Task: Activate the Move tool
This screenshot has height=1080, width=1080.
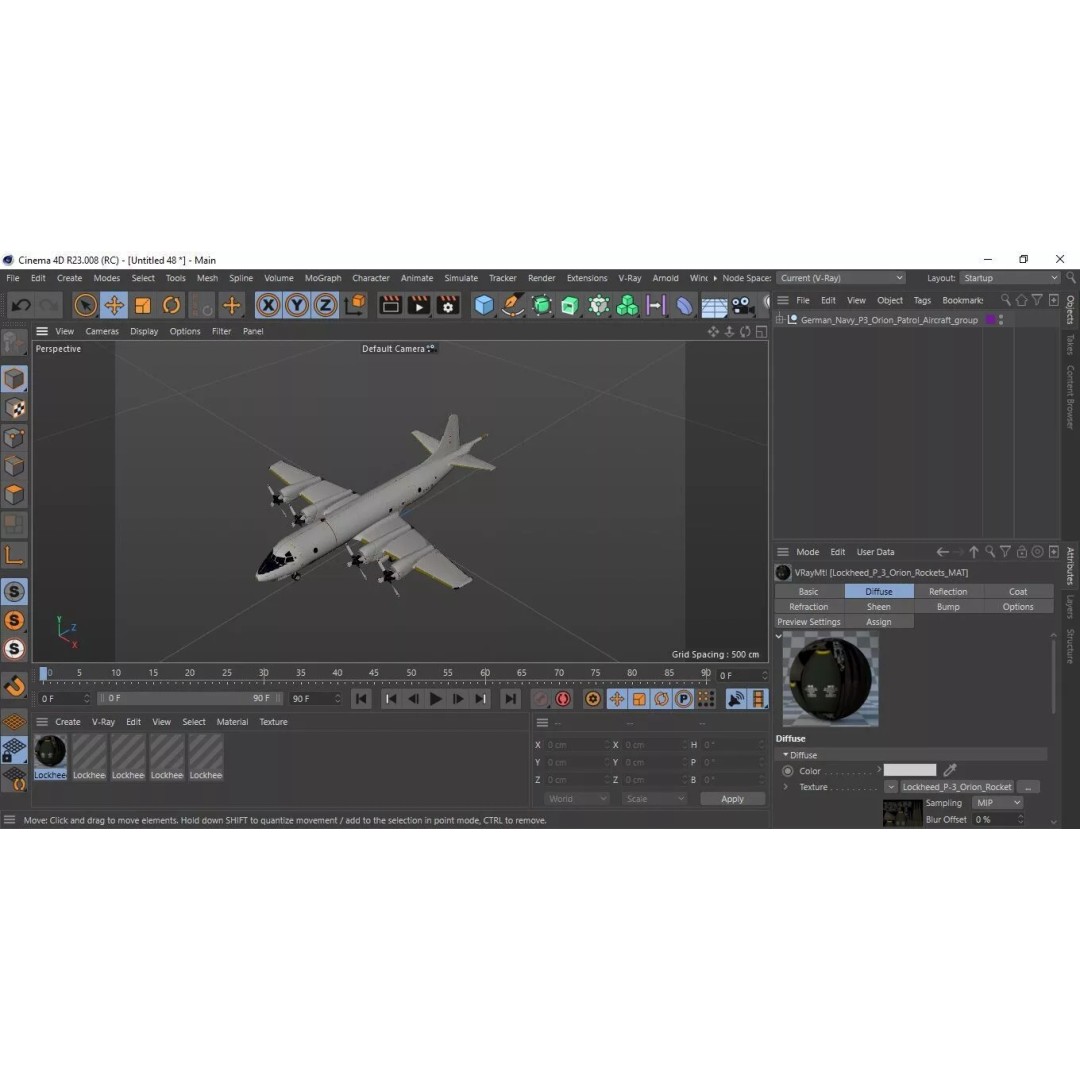Action: tap(114, 305)
